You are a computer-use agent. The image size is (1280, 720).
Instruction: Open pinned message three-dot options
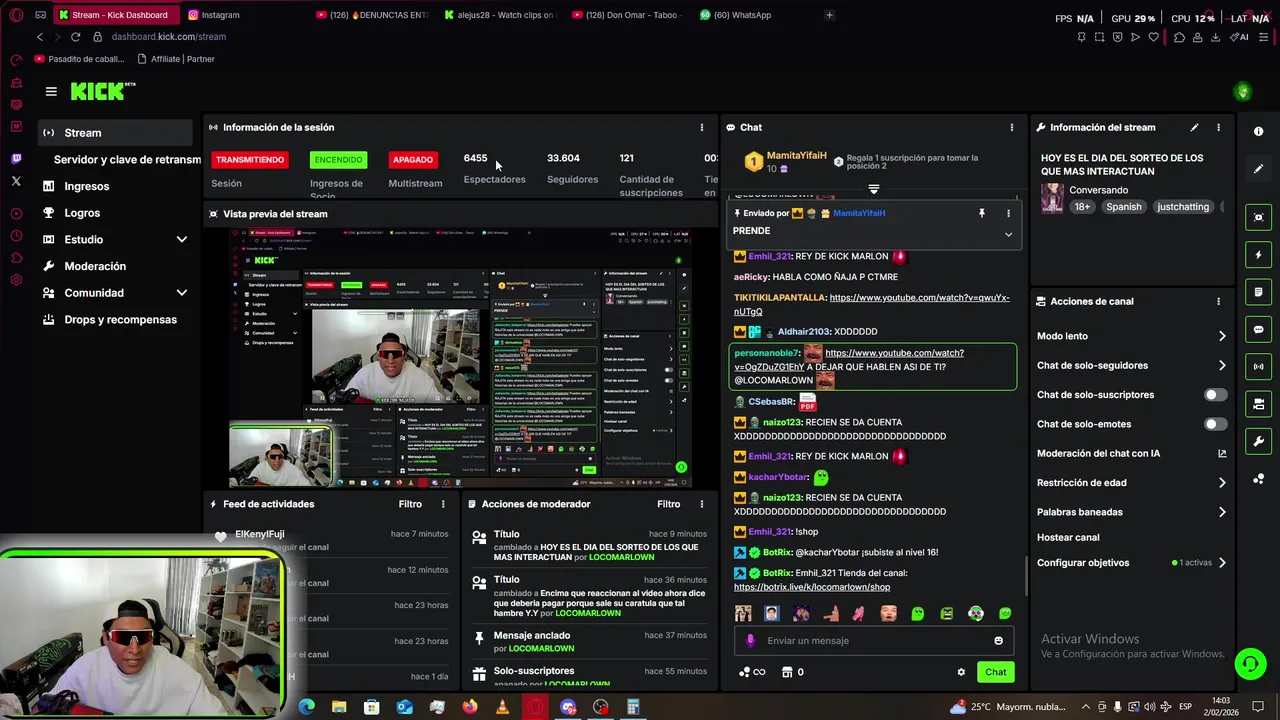[x=1008, y=213]
